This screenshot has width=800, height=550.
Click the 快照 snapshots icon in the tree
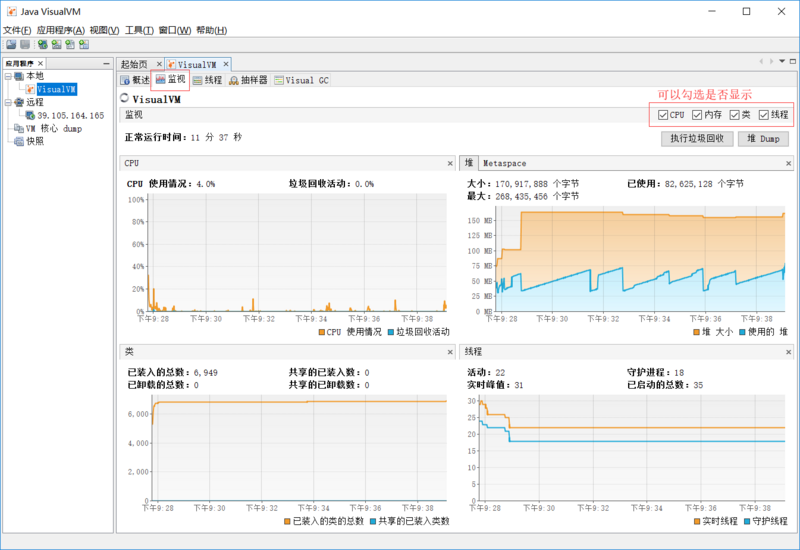click(19, 141)
